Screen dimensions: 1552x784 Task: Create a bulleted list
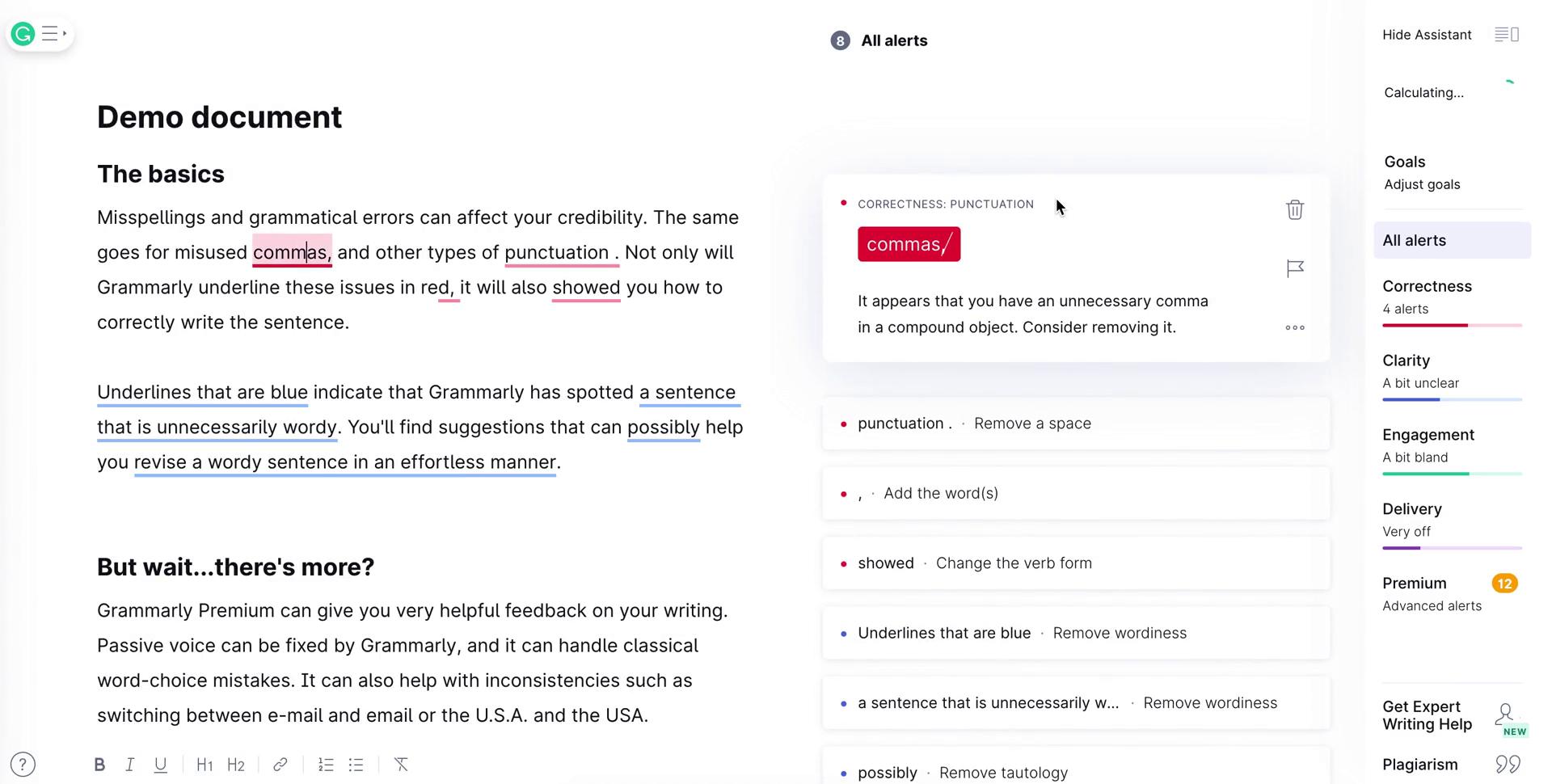coord(356,765)
